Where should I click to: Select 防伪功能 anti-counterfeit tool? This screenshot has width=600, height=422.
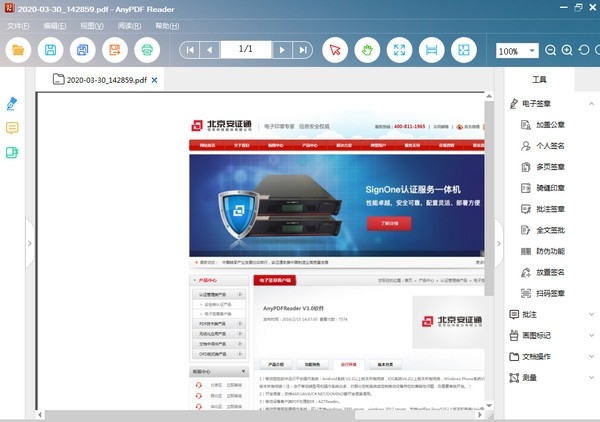click(x=543, y=251)
